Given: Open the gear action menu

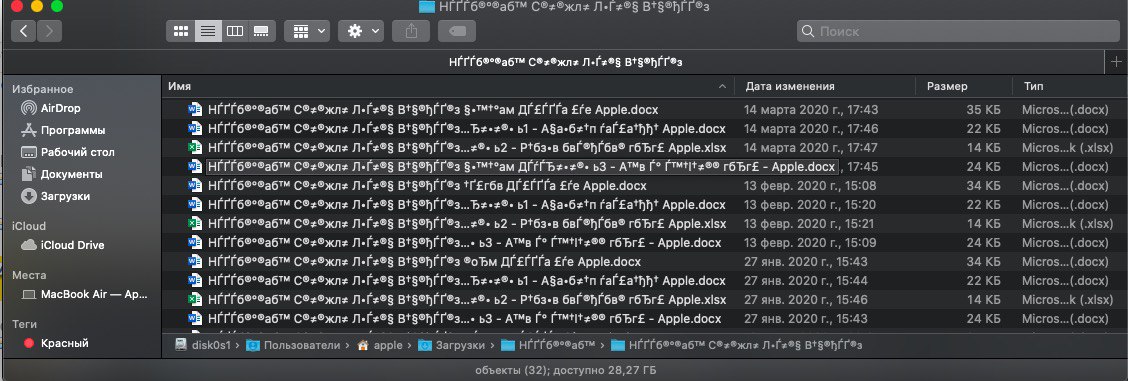Looking at the screenshot, I should 361,31.
